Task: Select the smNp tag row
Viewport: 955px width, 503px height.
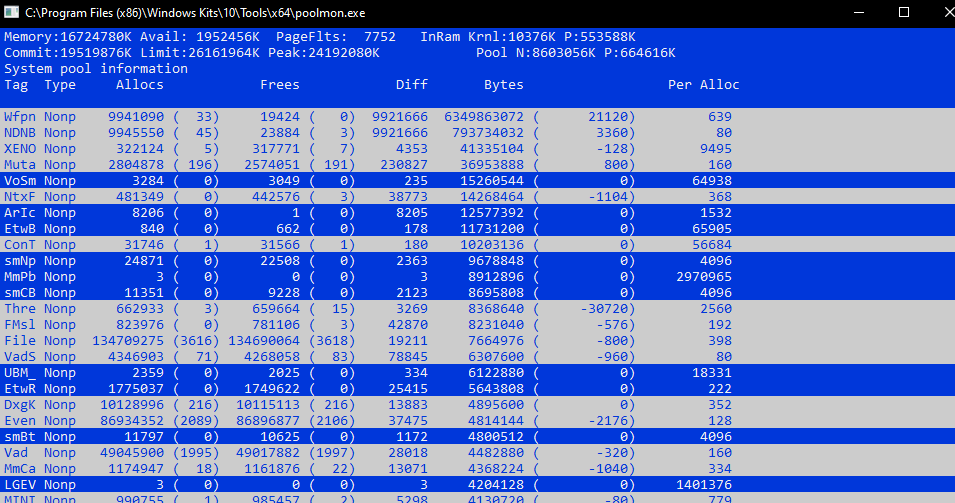Action: (x=478, y=260)
